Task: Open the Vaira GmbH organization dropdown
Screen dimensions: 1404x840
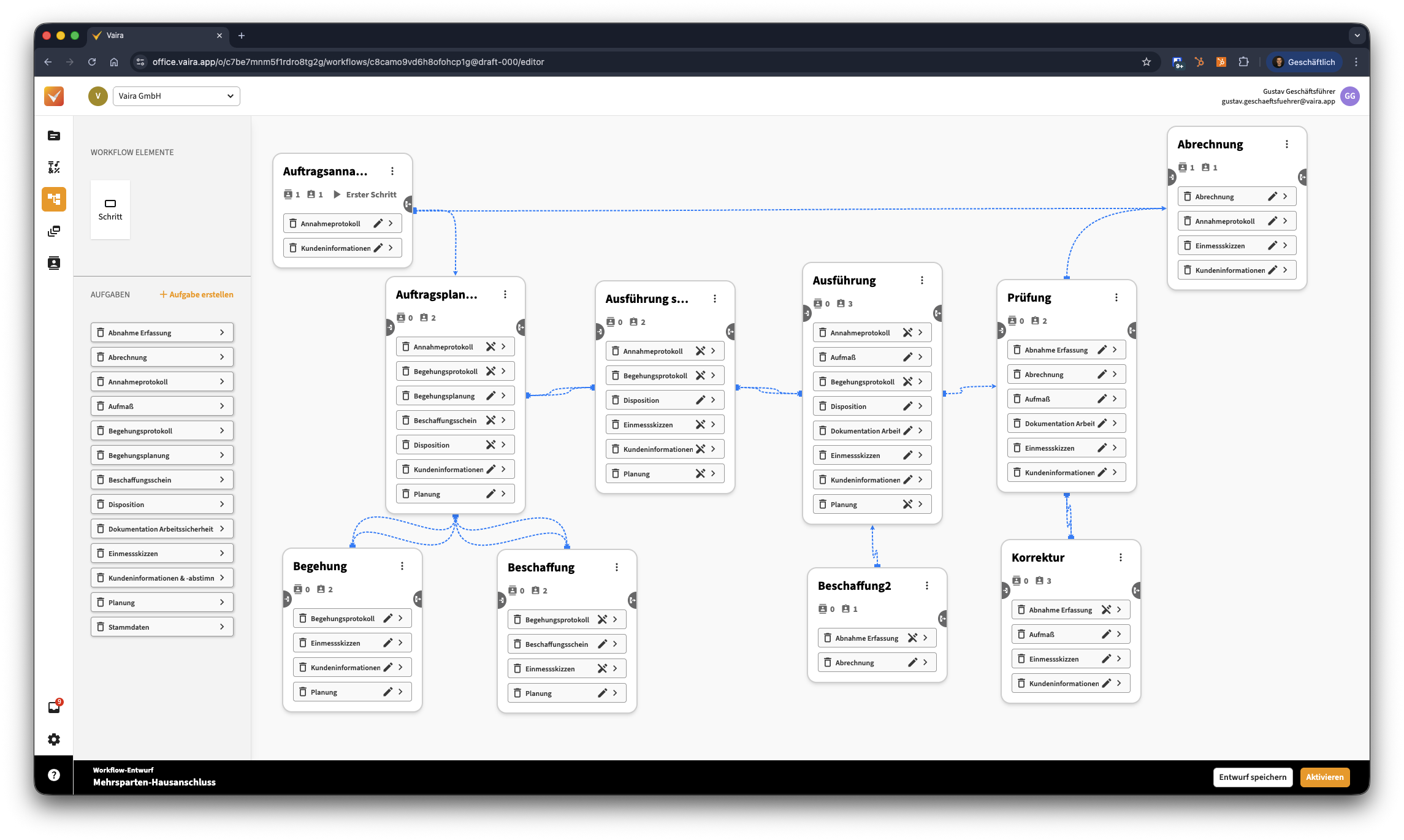Action: [177, 96]
